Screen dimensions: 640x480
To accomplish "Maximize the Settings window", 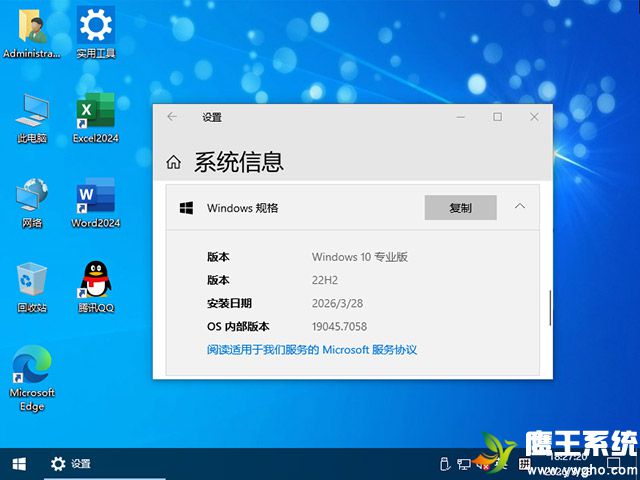I will [497, 117].
